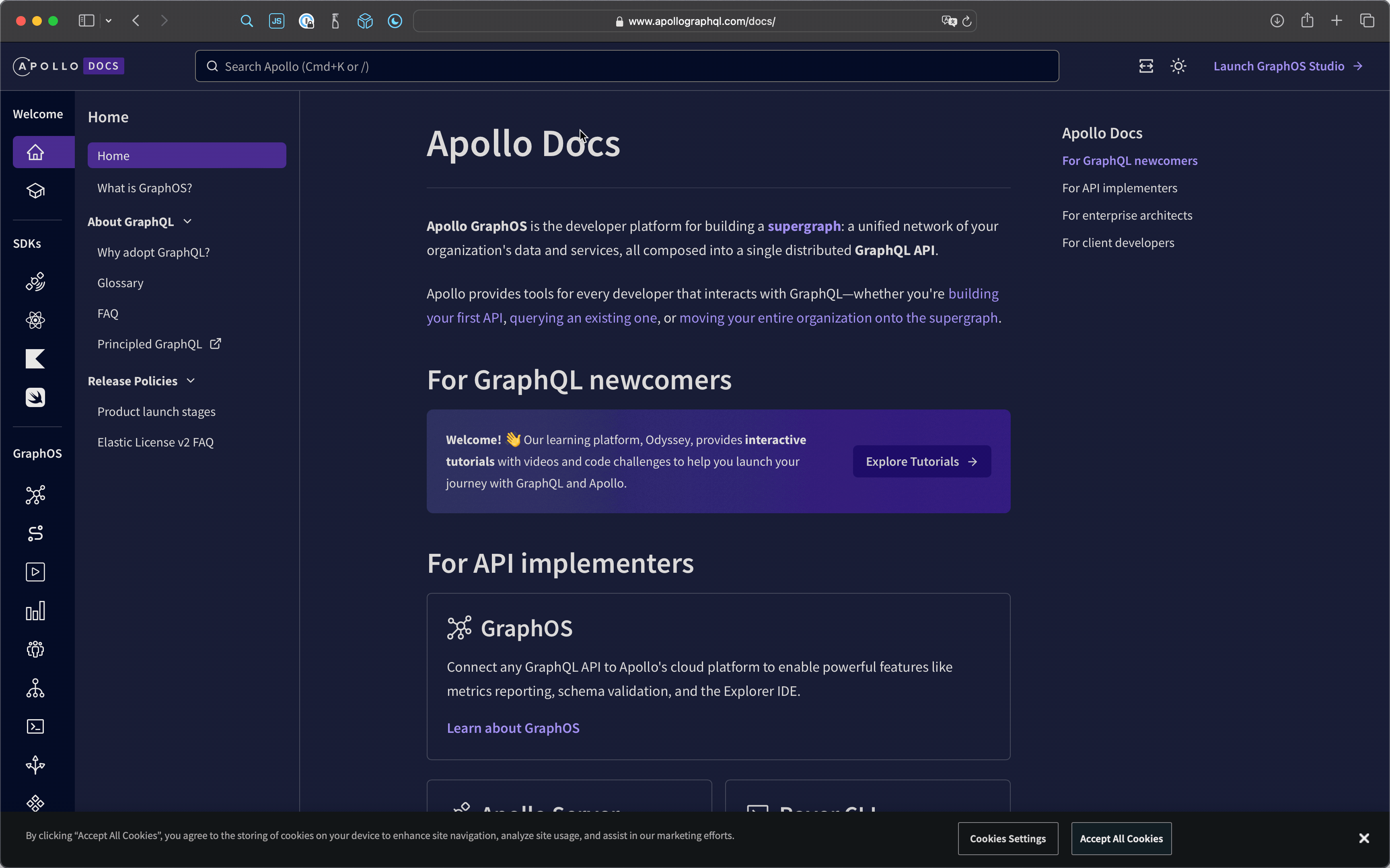
Task: Accept All Cookies in the banner
Action: click(1120, 838)
